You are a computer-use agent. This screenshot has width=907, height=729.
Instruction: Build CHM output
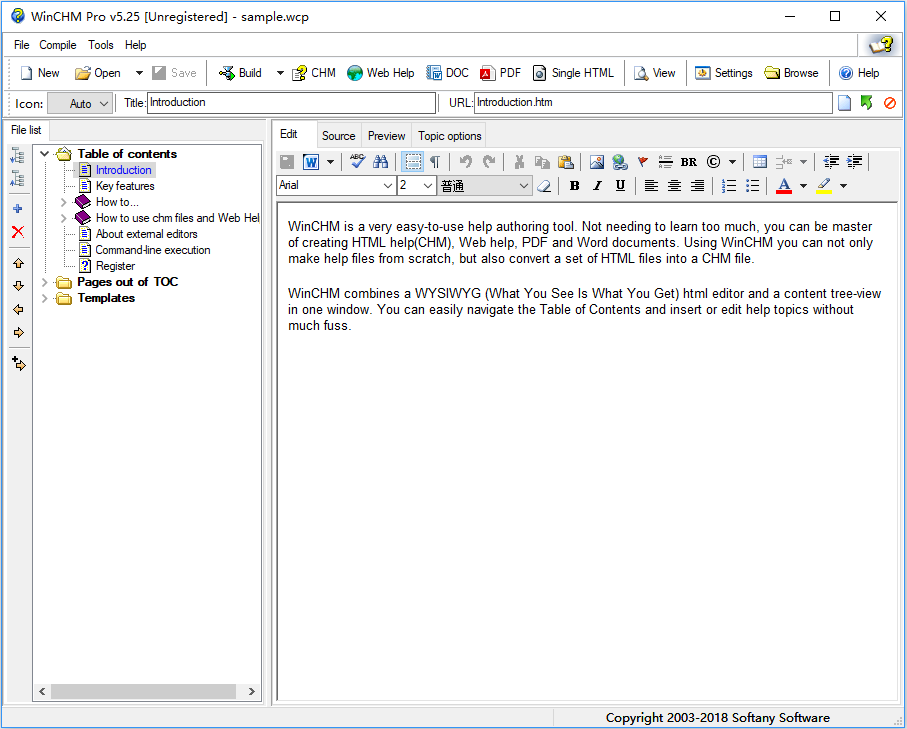pos(314,73)
